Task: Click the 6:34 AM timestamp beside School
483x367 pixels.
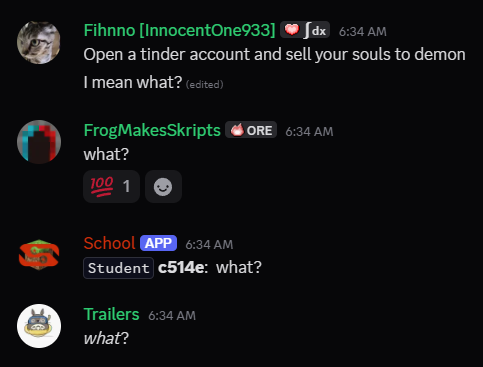Action: (x=209, y=244)
